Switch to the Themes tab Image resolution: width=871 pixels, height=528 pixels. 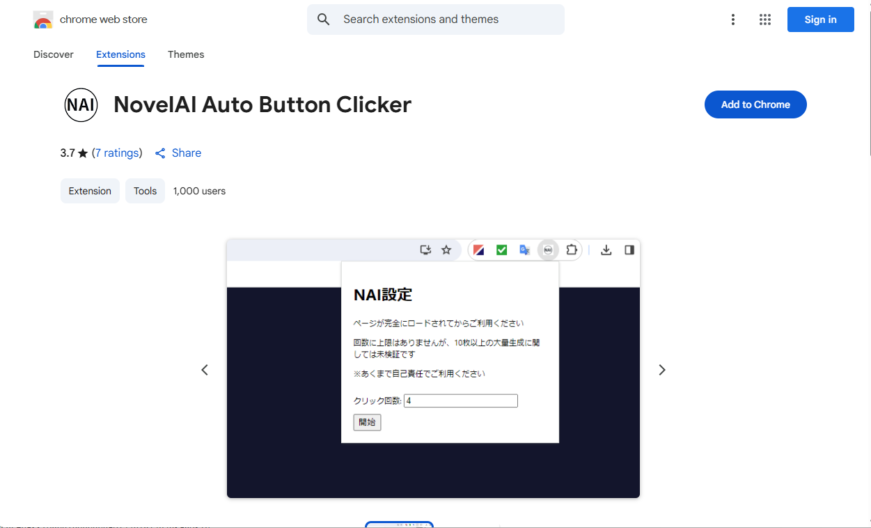pos(186,54)
